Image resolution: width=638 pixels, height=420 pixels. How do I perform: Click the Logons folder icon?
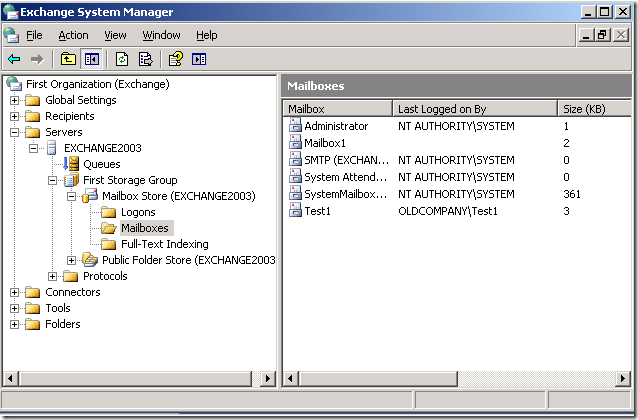click(109, 212)
